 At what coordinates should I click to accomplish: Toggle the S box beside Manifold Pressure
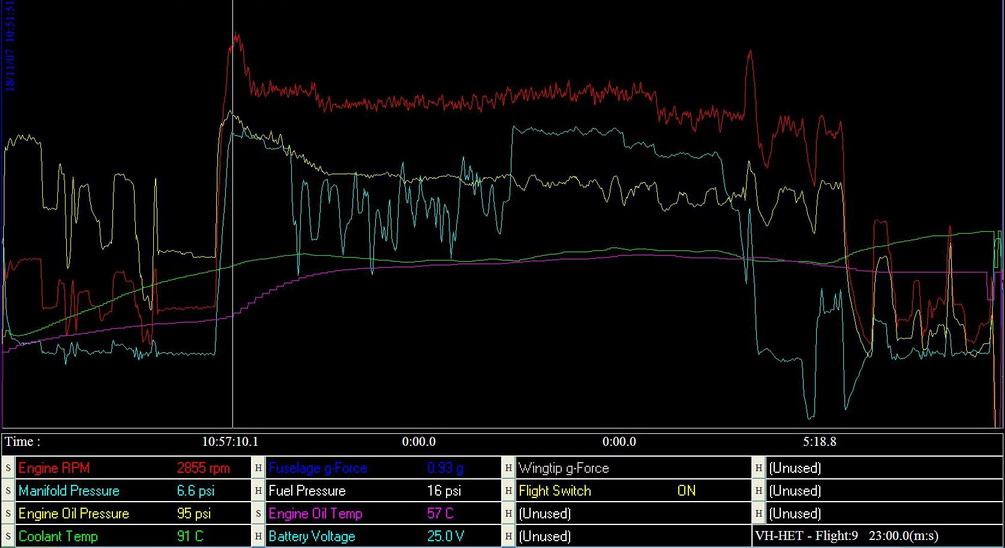coord(8,491)
